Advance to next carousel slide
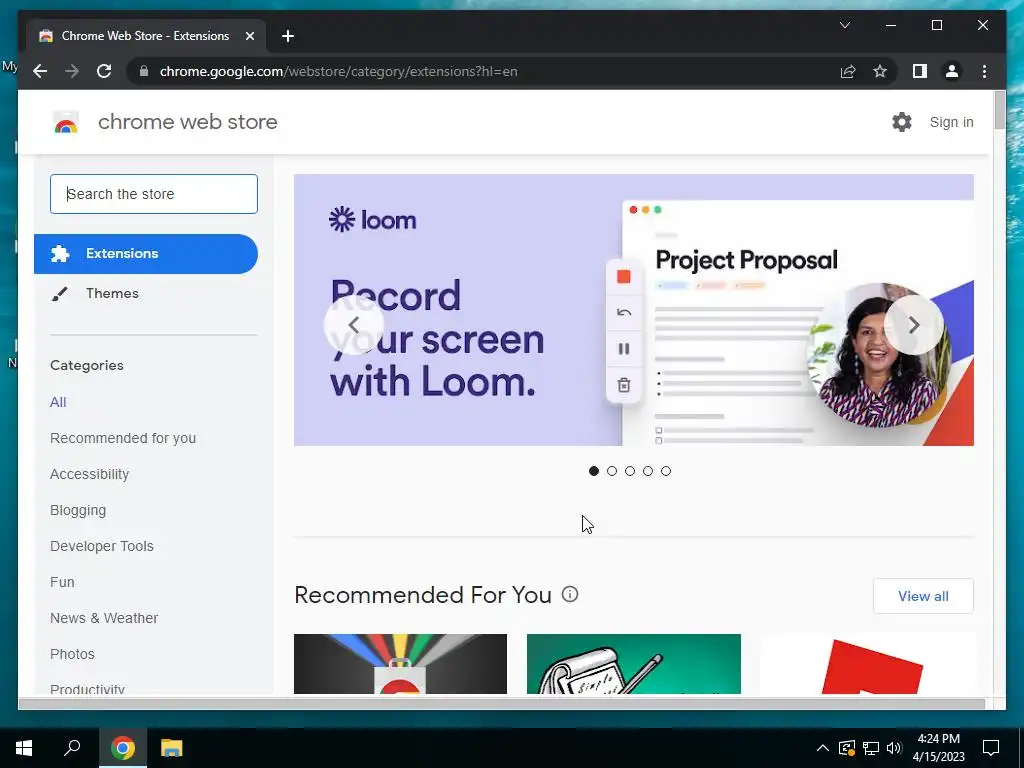This screenshot has width=1024, height=768. 914,325
